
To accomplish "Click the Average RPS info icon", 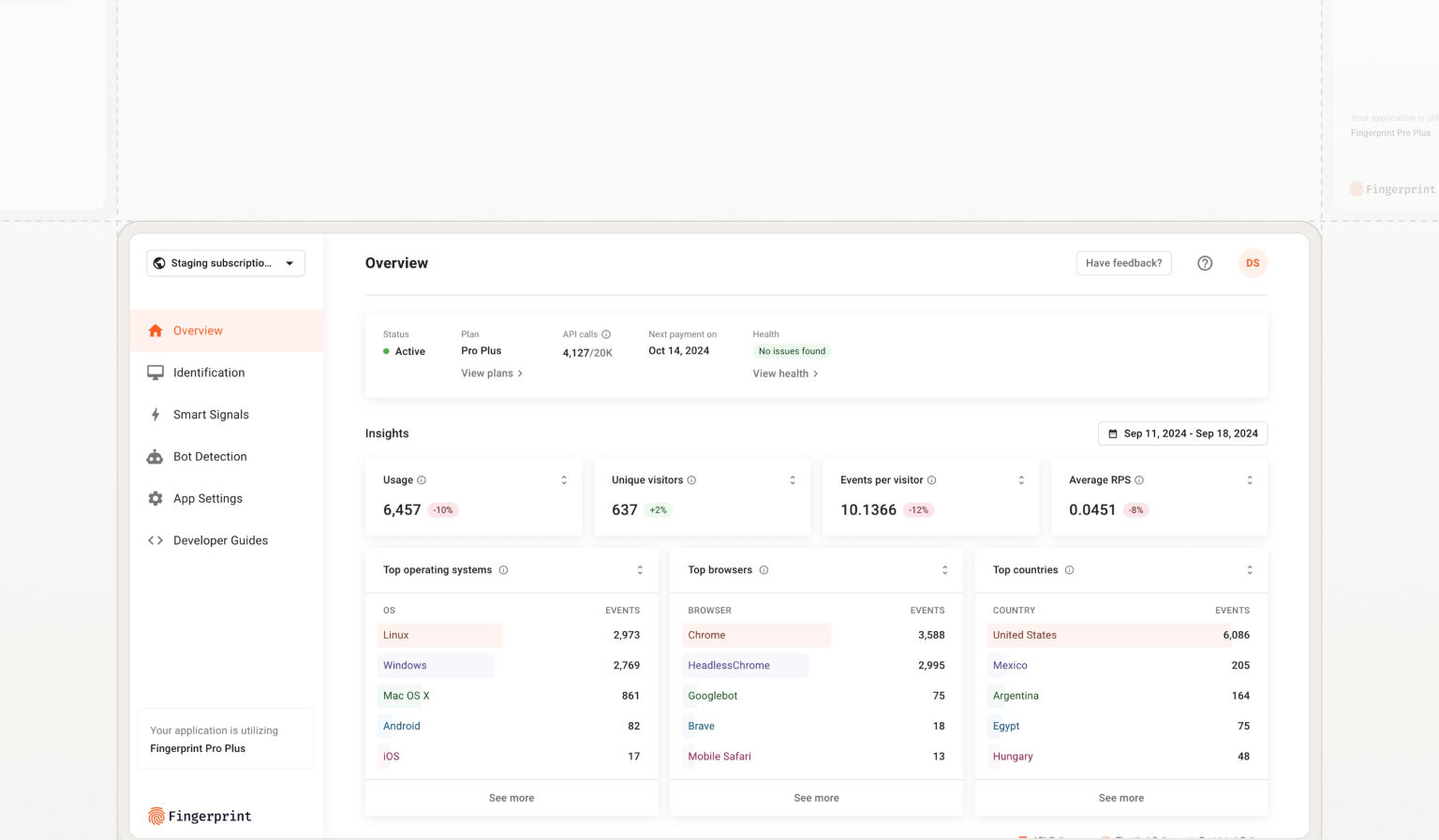I will pyautogui.click(x=1139, y=480).
